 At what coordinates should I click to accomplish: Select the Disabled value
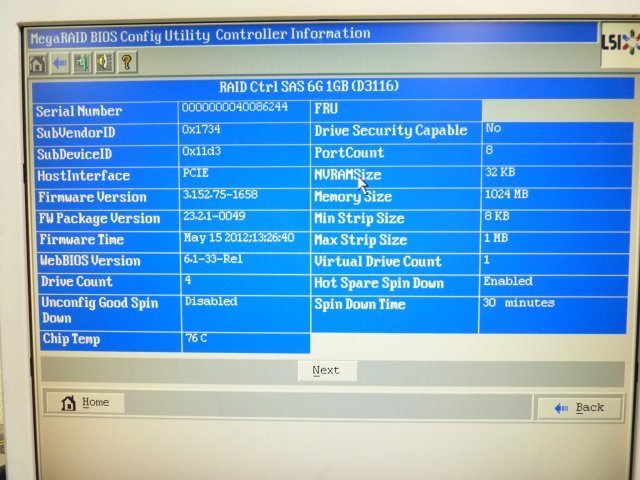[x=211, y=301]
